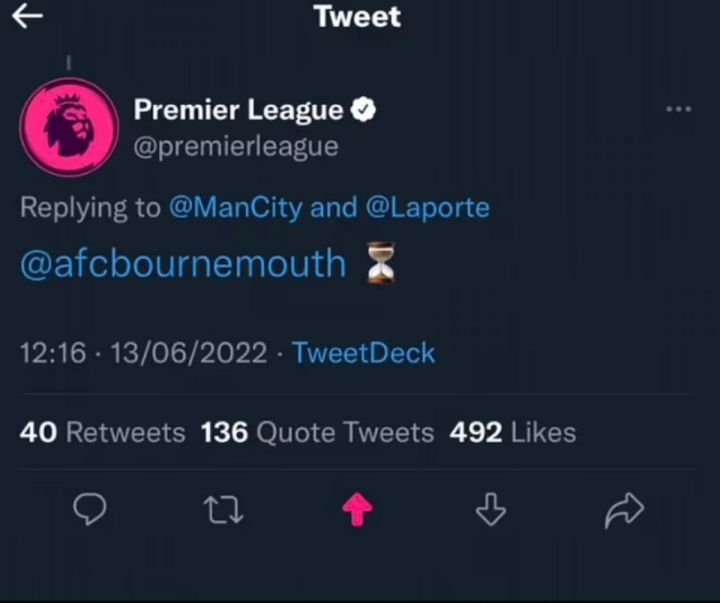Click the verified badge icon
Image resolution: width=720 pixels, height=603 pixels.
(364, 109)
